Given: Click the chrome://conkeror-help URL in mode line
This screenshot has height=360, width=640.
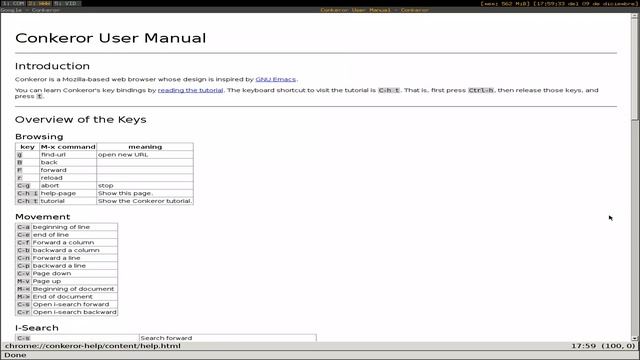Looking at the screenshot, I should [x=93, y=346].
